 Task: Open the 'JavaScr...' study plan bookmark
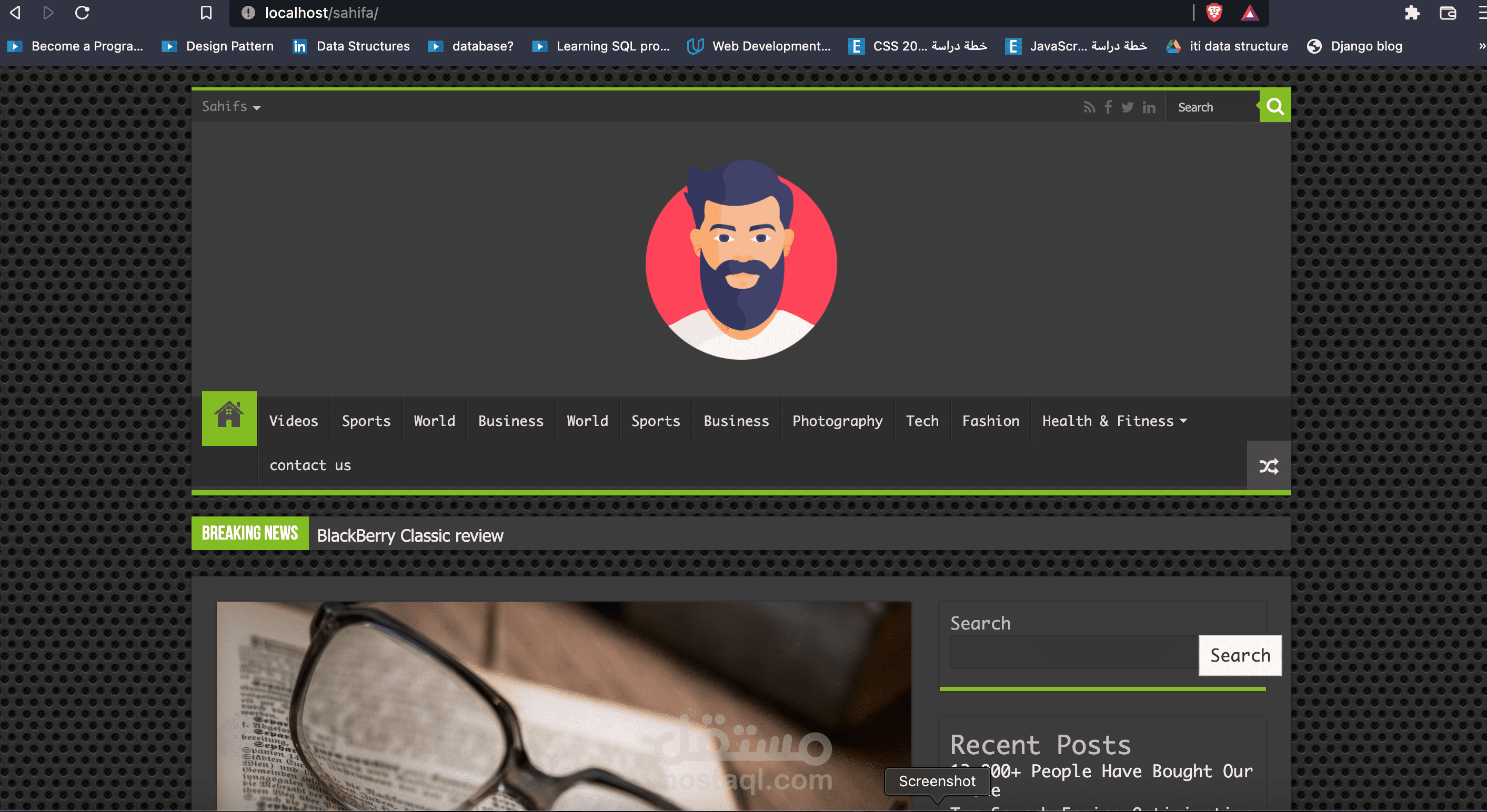tap(1076, 46)
